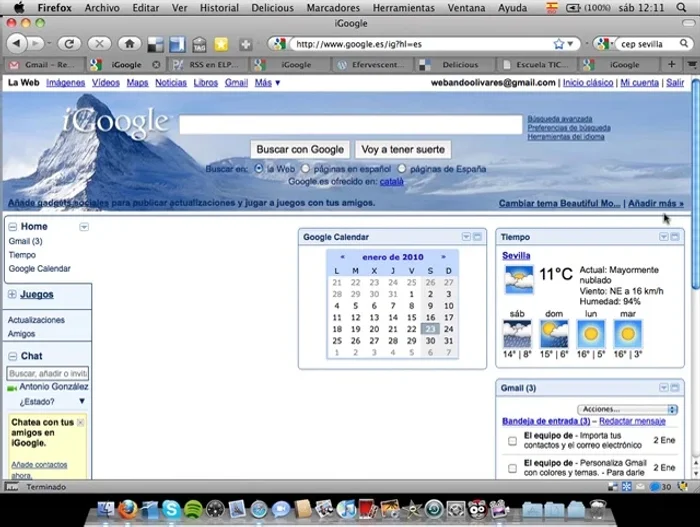Open the Marcadores menu in menu bar
The height and width of the screenshot is (527, 700).
pyautogui.click(x=333, y=7)
